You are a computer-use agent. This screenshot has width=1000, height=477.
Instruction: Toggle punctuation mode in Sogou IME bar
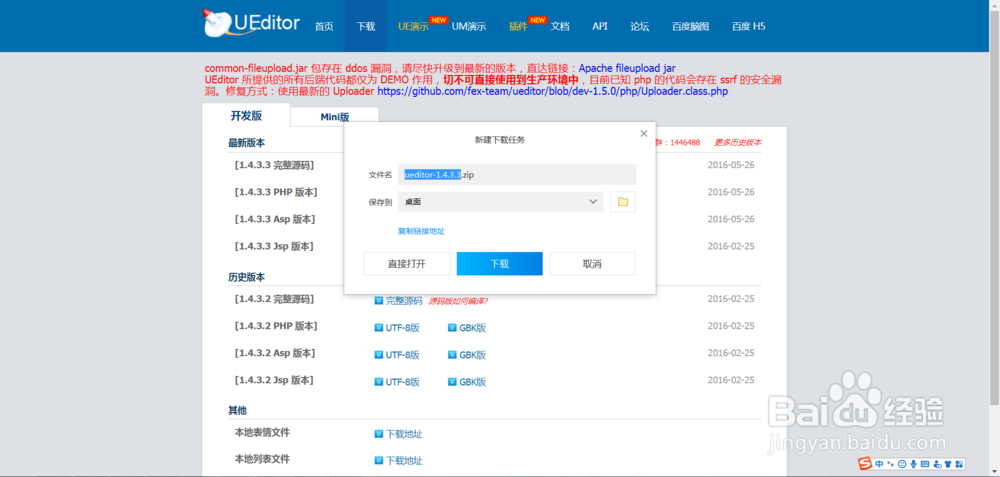point(890,464)
